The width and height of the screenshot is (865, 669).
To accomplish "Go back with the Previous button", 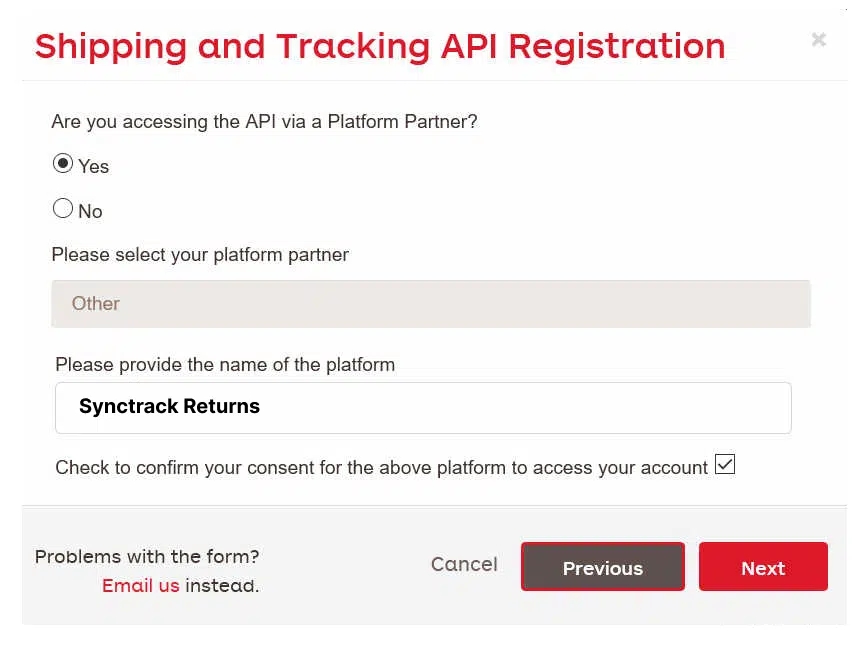I will click(602, 567).
